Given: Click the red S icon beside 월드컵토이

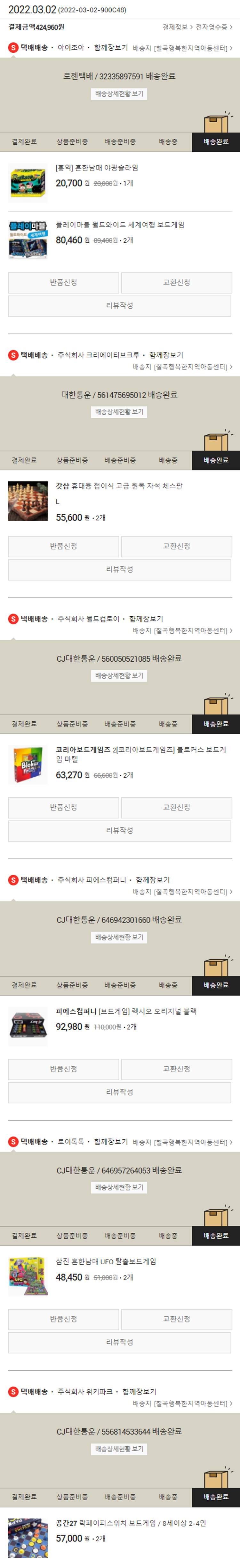Looking at the screenshot, I should (x=13, y=619).
